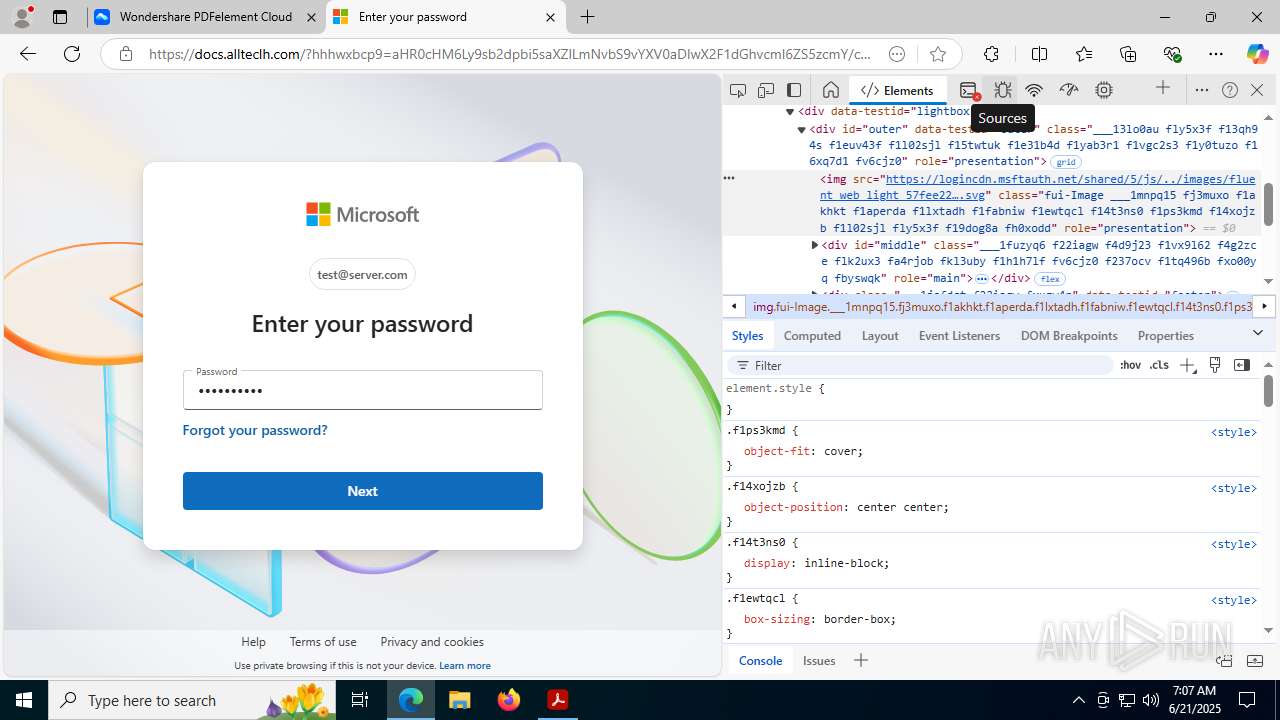Click the flex badge on middle div
This screenshot has width=1280, height=720.
coord(1049,279)
